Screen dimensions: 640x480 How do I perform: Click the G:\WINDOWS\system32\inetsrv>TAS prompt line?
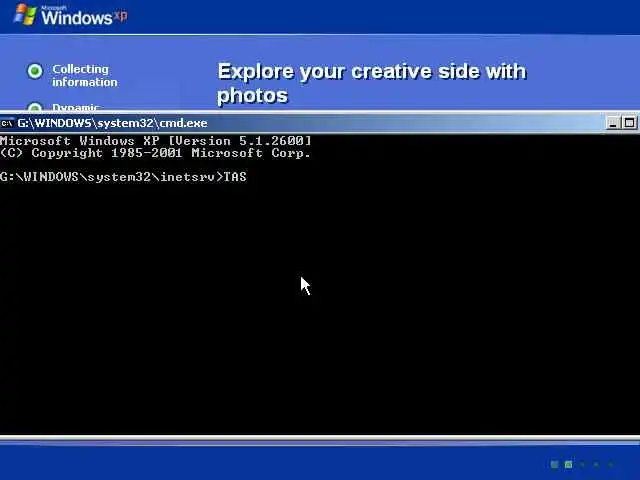point(123,177)
